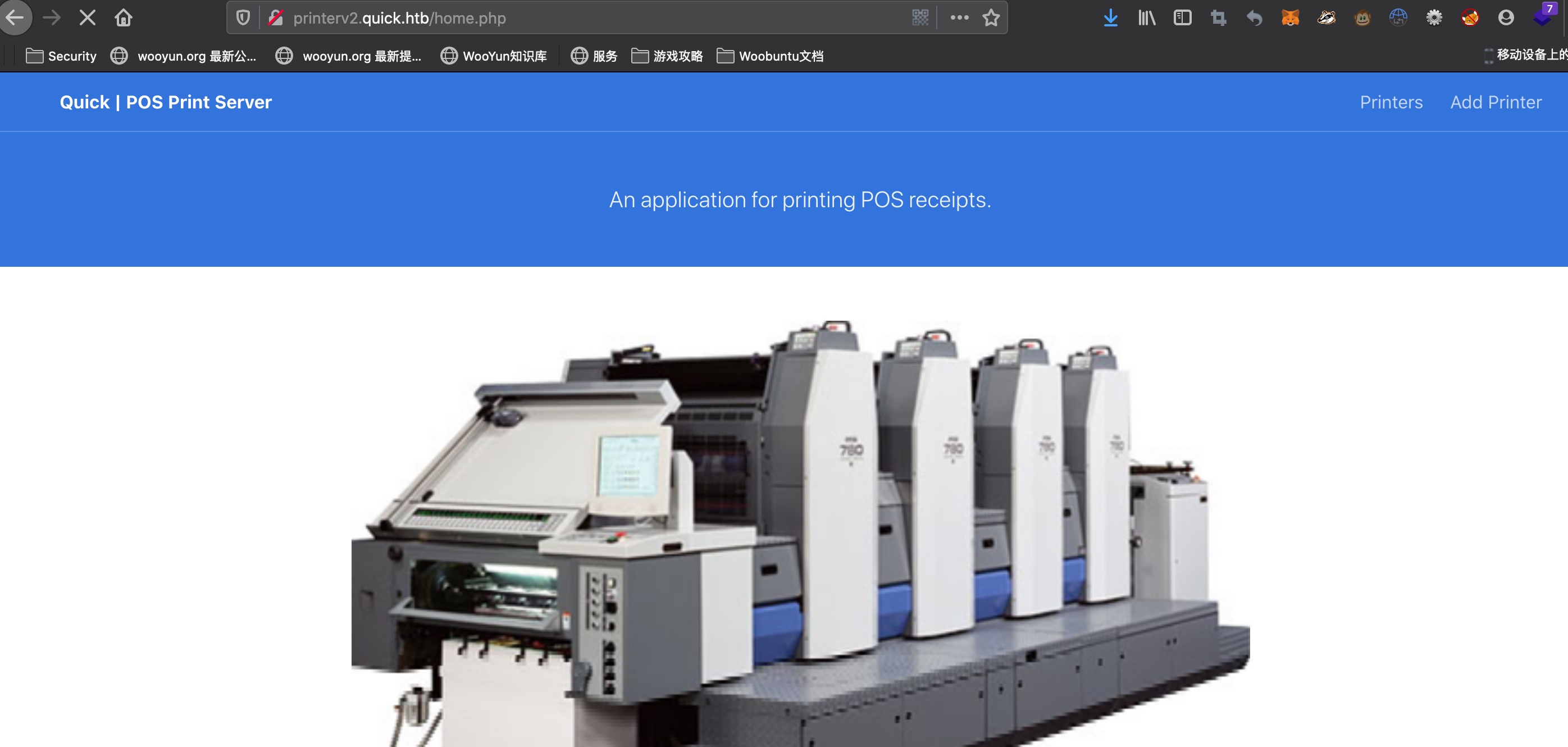
Task: Click the gear extension icon
Action: pyautogui.click(x=1434, y=17)
